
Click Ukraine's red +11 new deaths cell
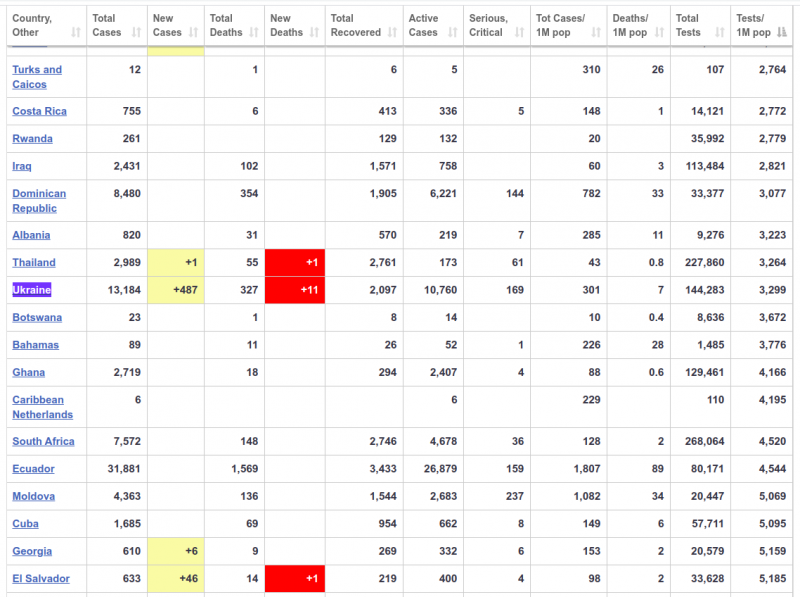point(294,290)
